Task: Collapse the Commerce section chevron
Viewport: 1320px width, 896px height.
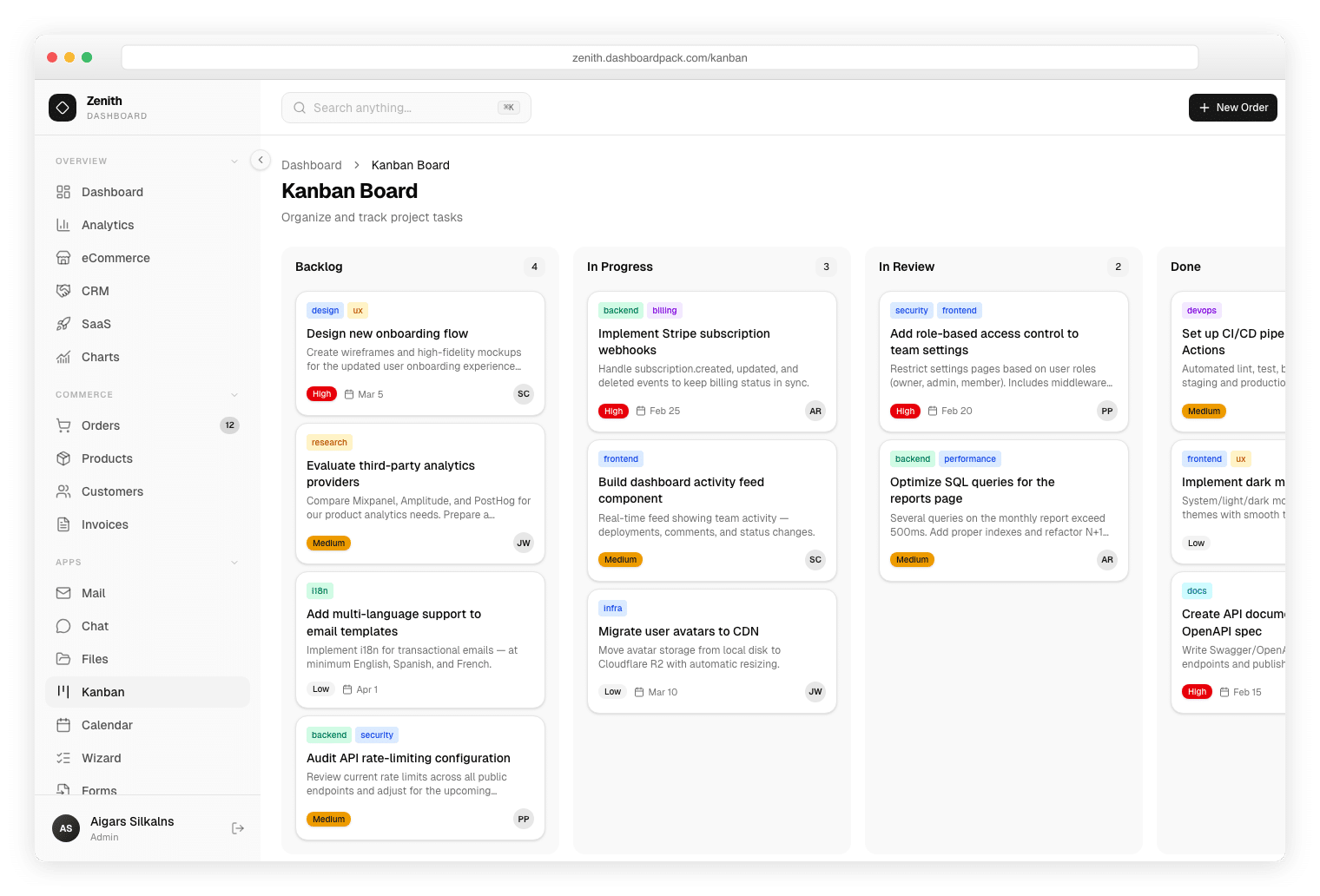Action: click(234, 394)
